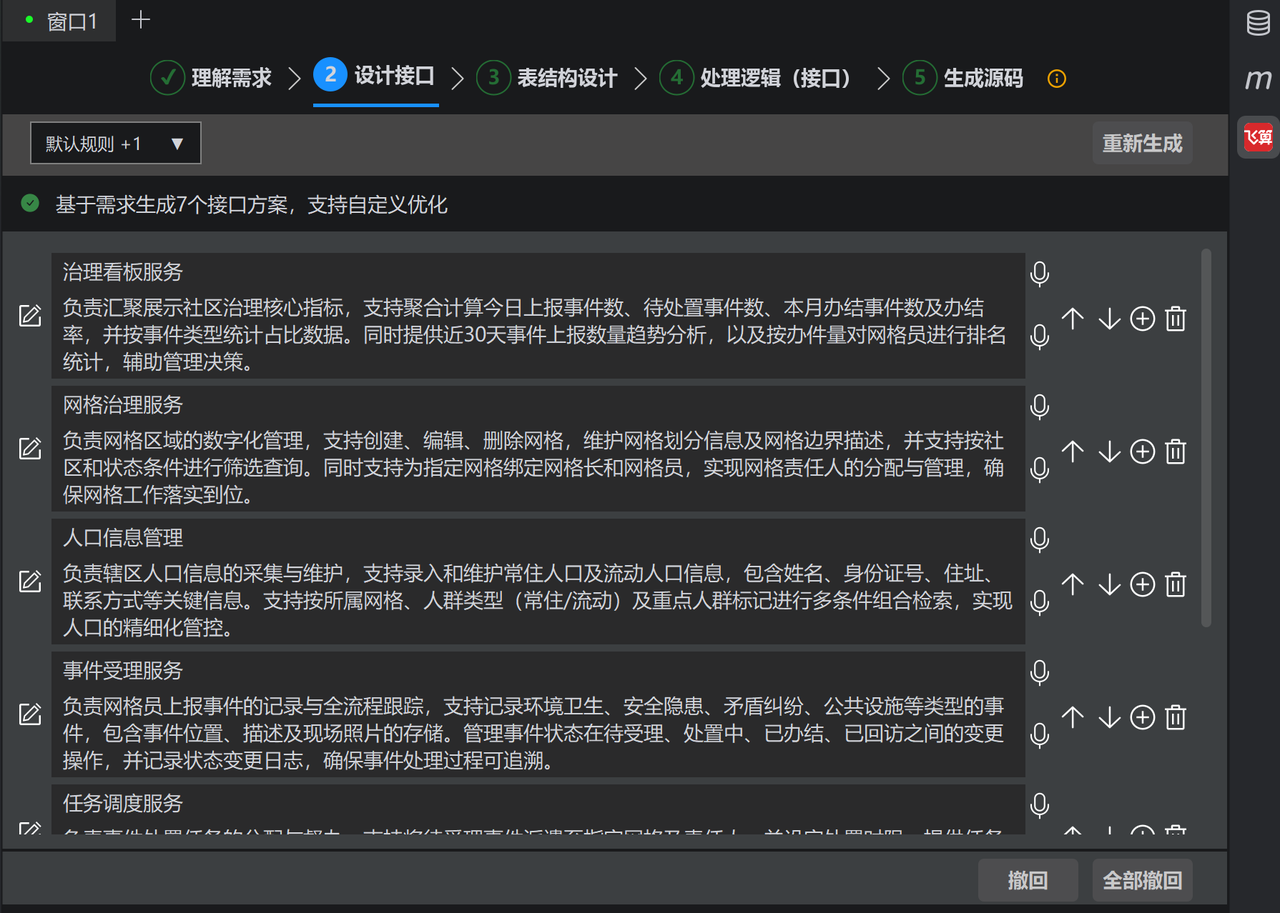Click the 基于需求生成7个接口方案 status message
The image size is (1280, 913).
(x=251, y=205)
